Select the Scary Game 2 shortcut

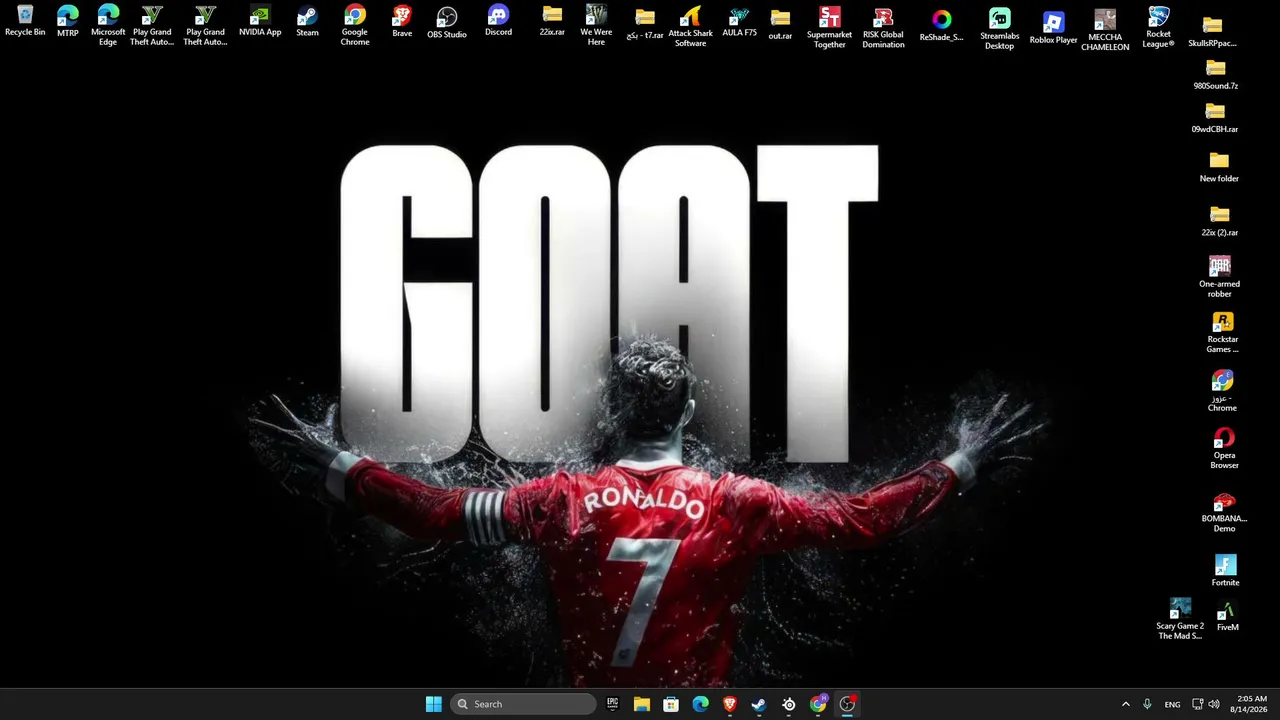1180,619
